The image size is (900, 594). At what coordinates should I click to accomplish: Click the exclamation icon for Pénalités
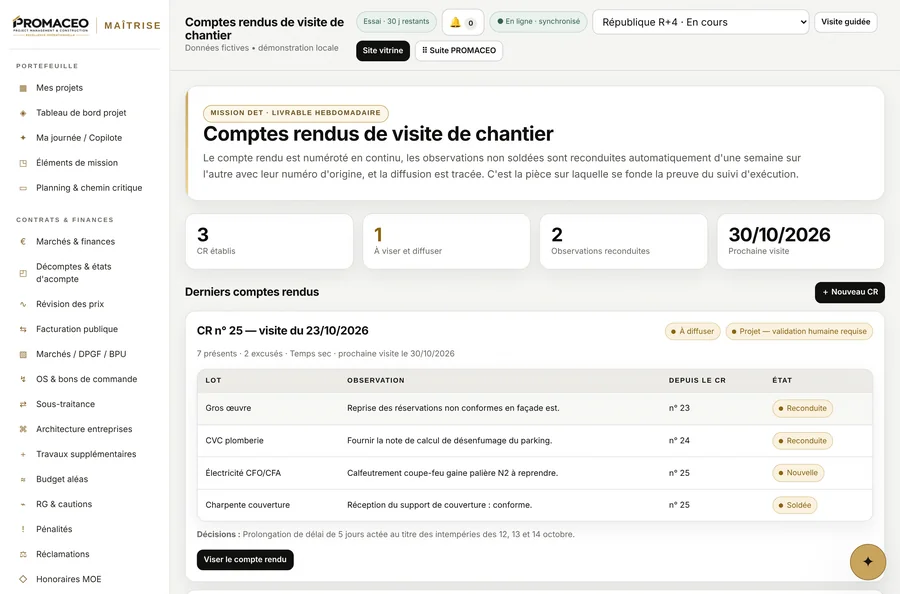coord(23,529)
